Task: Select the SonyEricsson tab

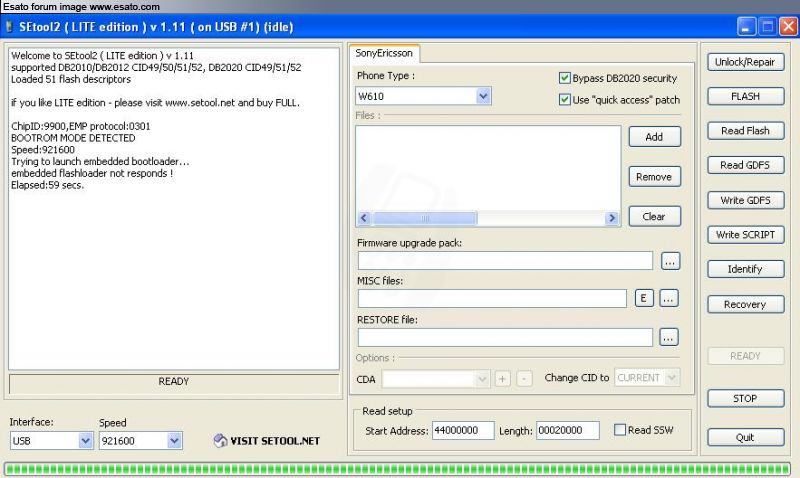Action: pos(384,53)
